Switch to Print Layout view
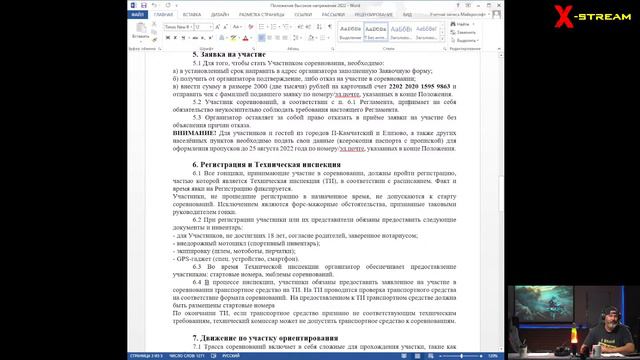Image resolution: width=640 pixels, height=360 pixels. 418,356
